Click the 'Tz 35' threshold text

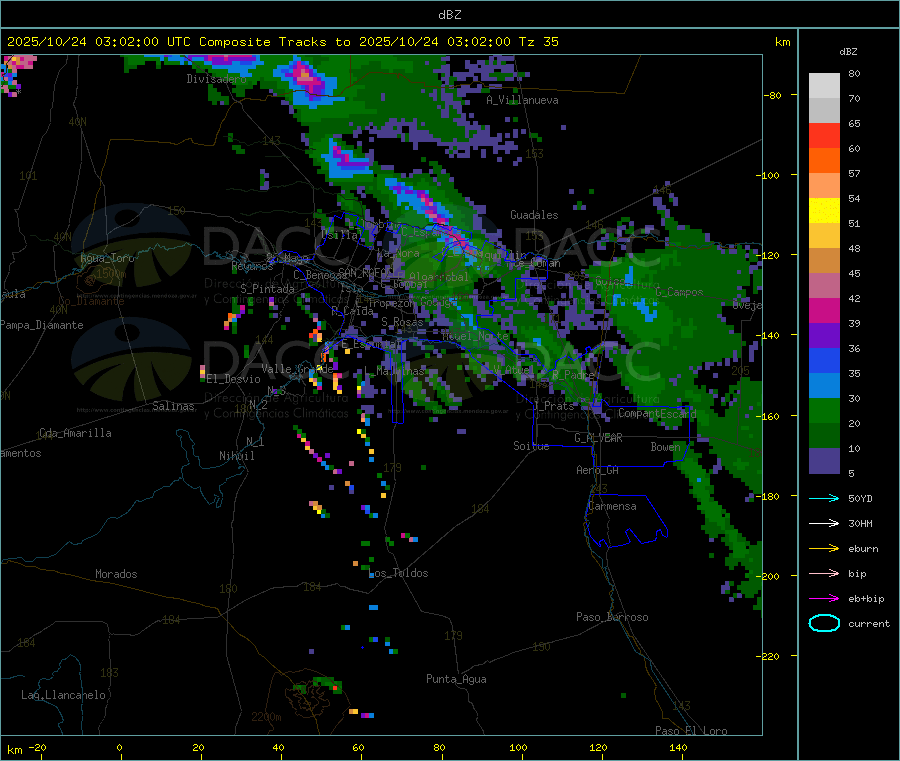(x=538, y=42)
